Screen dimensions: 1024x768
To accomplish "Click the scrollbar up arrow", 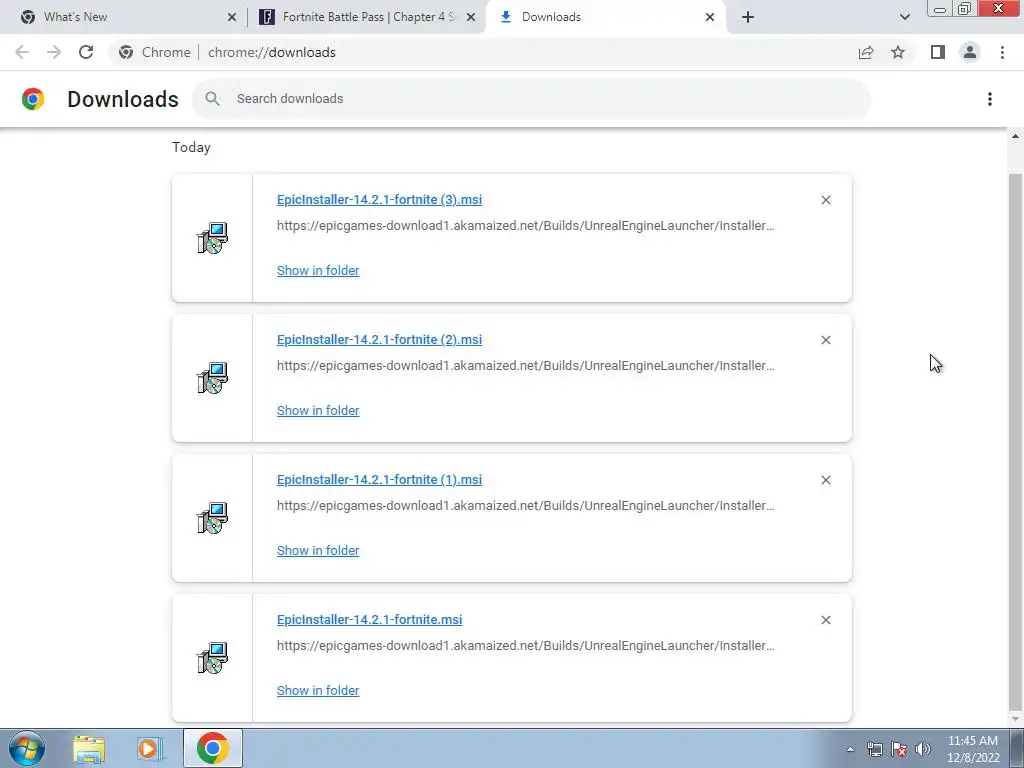I will click(1015, 136).
